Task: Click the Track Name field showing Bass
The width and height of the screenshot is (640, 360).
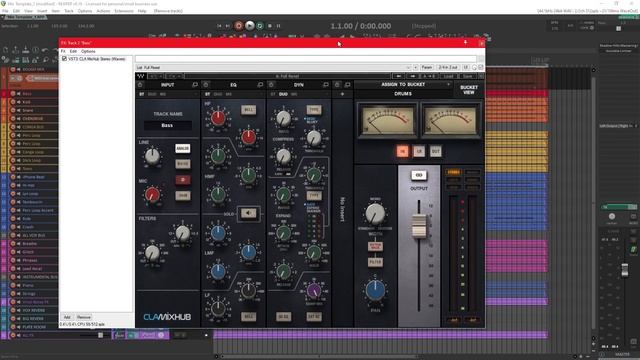Action: coord(167,125)
